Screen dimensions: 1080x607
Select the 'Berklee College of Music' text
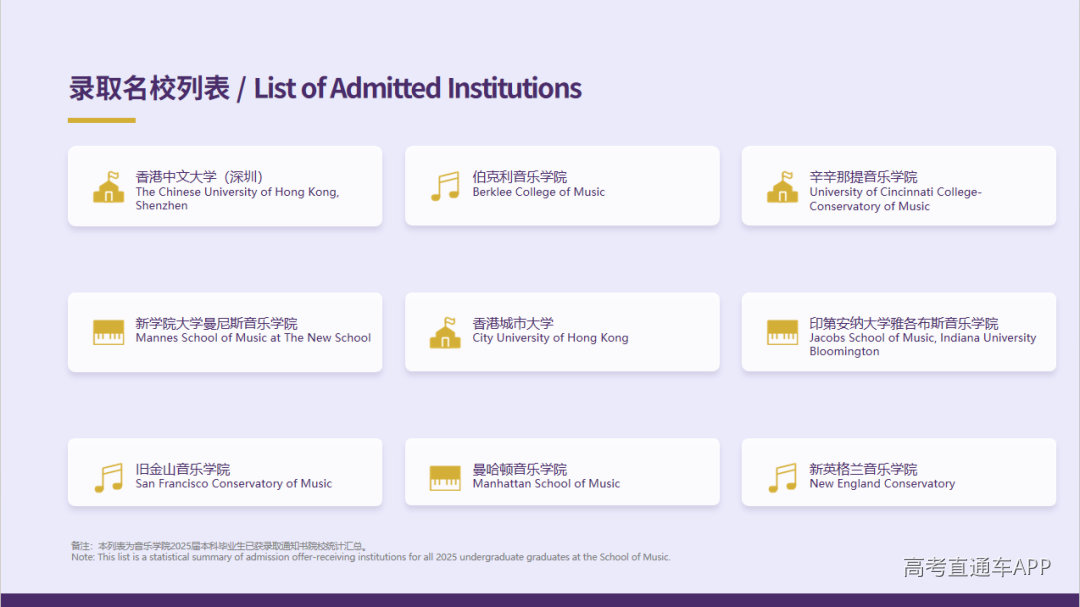coord(539,192)
